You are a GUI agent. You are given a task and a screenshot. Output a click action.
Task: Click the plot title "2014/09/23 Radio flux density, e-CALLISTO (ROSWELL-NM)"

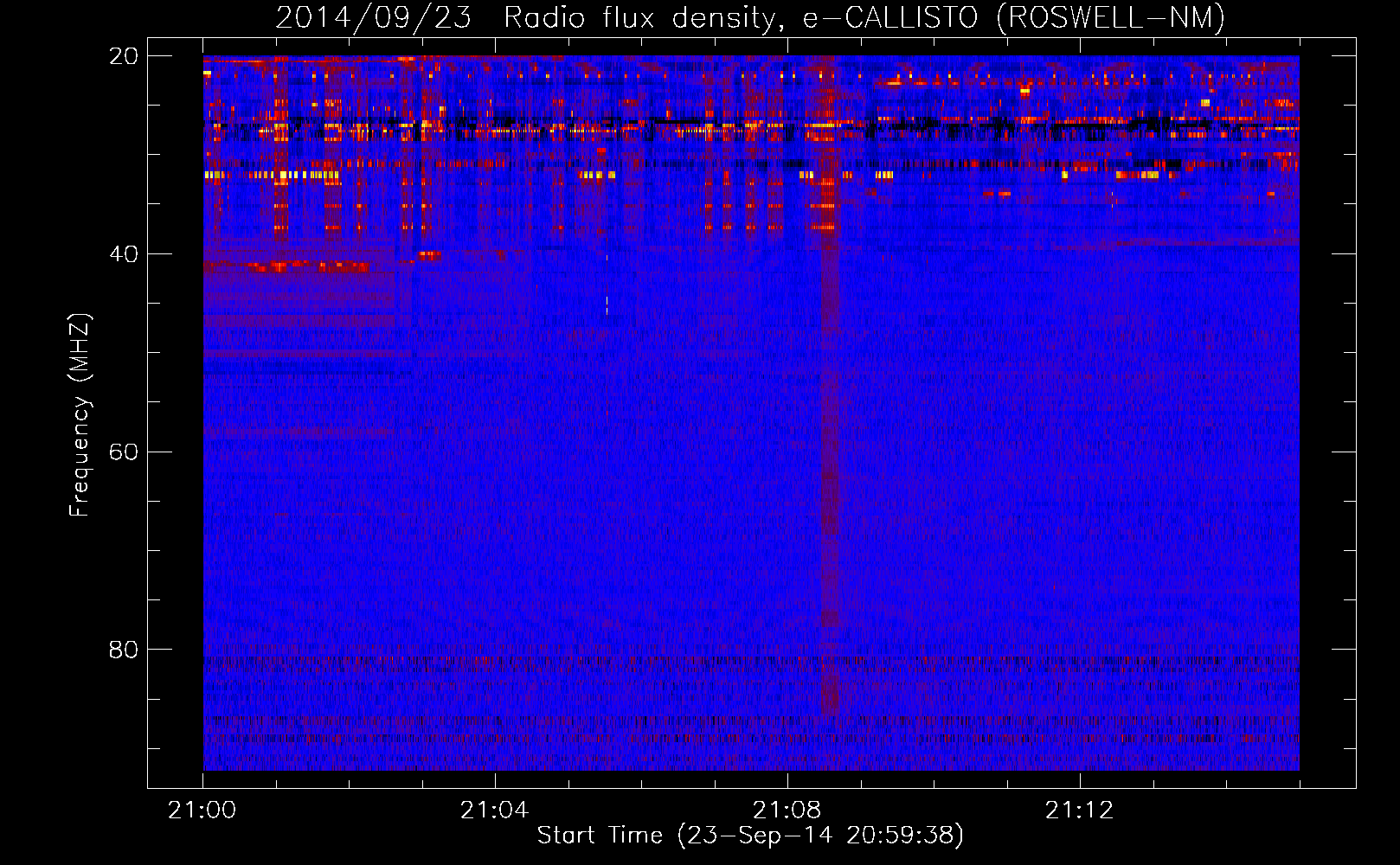[x=750, y=17]
